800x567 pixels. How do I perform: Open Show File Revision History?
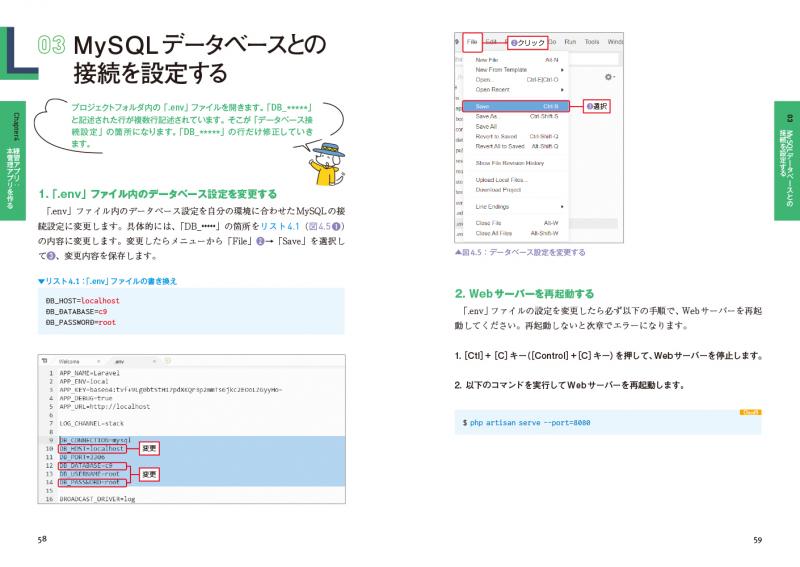(x=516, y=163)
